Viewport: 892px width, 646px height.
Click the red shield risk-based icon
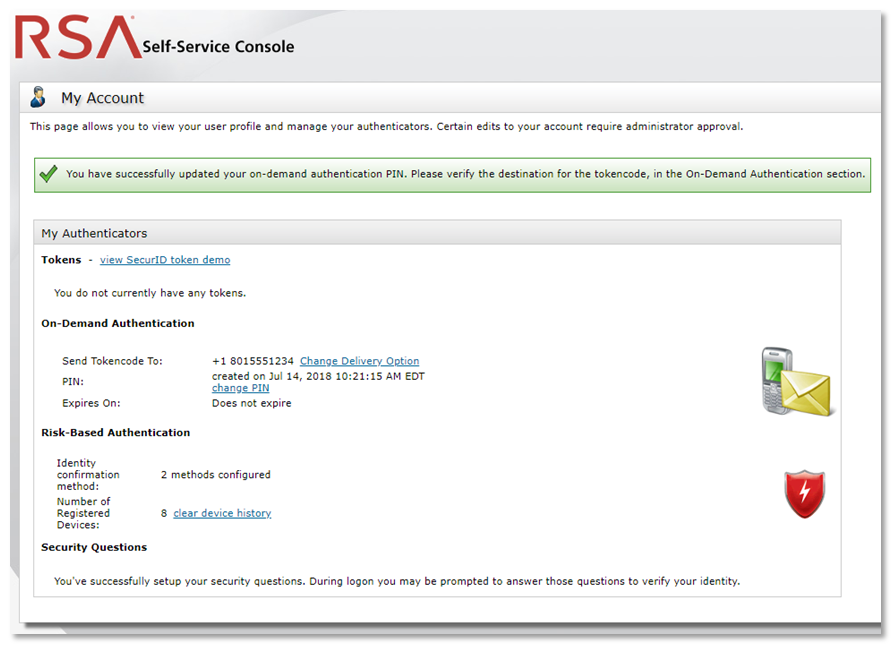(804, 494)
